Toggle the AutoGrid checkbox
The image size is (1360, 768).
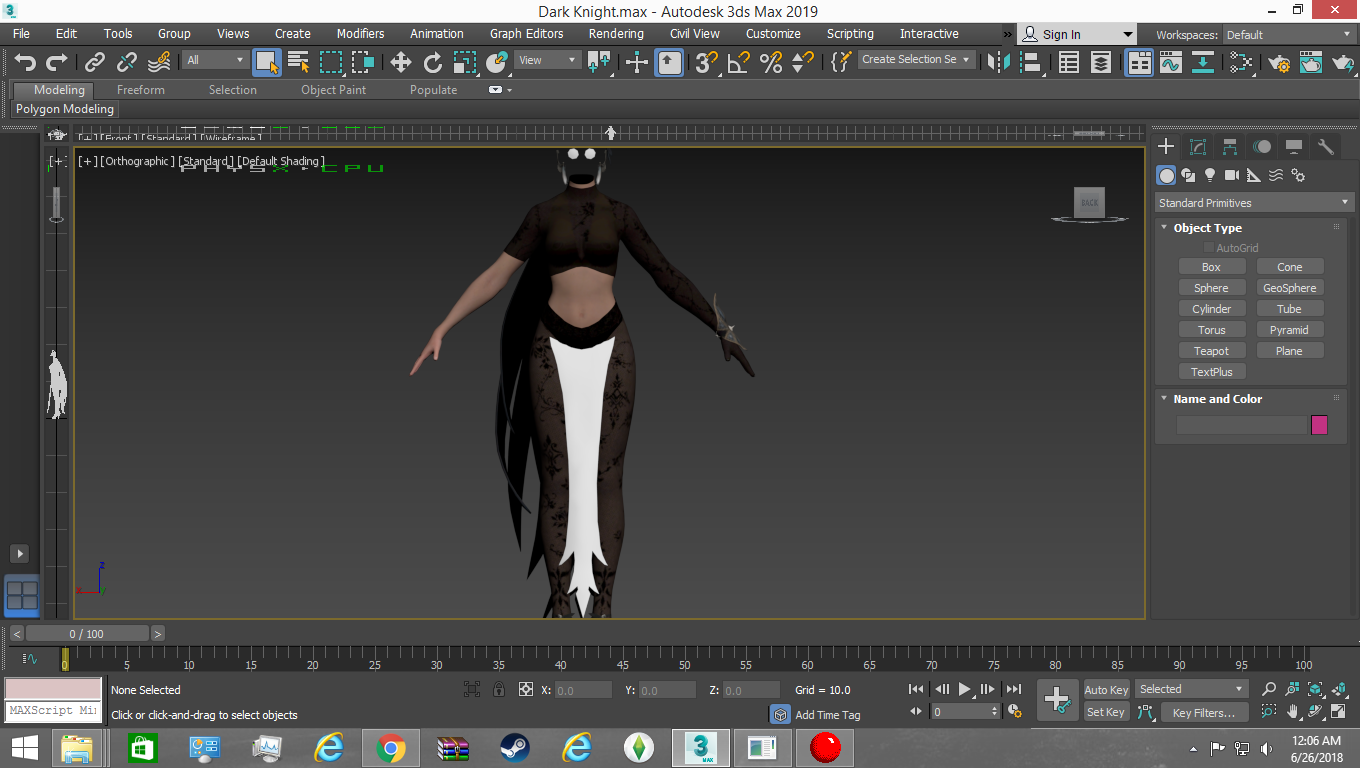tap(1208, 247)
